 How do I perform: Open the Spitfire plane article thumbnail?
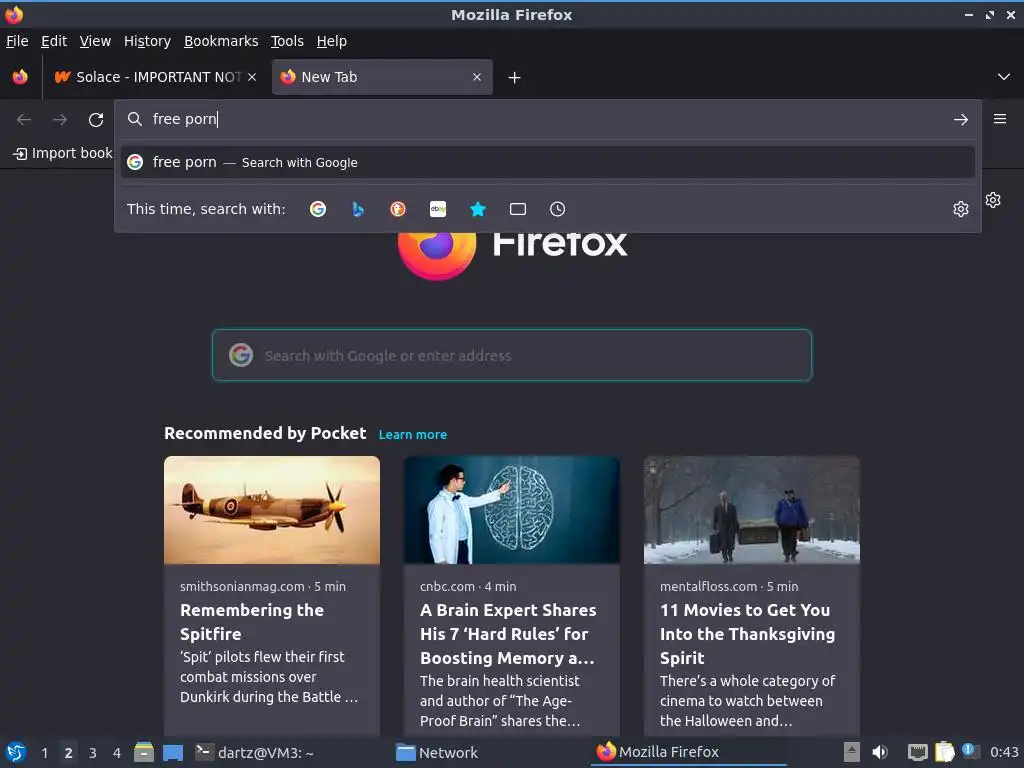point(272,510)
